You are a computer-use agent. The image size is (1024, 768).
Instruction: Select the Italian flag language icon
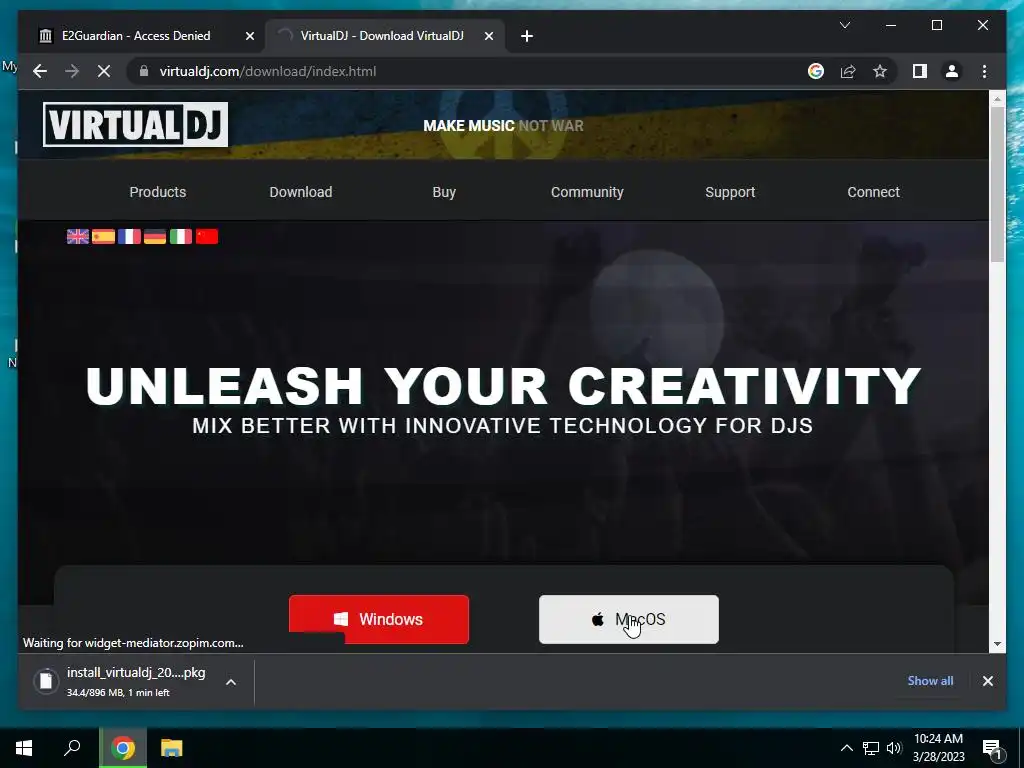(x=181, y=236)
